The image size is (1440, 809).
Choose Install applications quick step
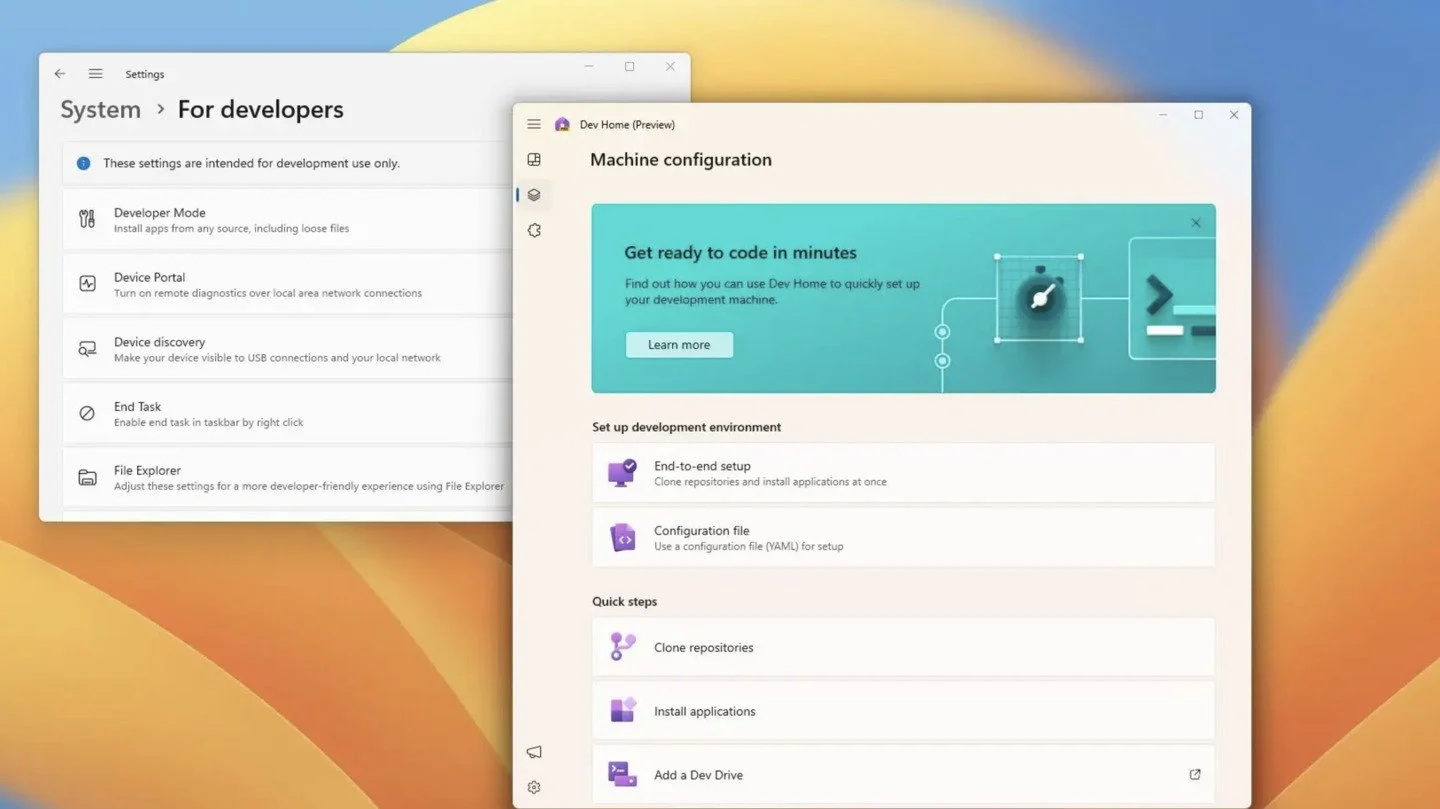903,711
